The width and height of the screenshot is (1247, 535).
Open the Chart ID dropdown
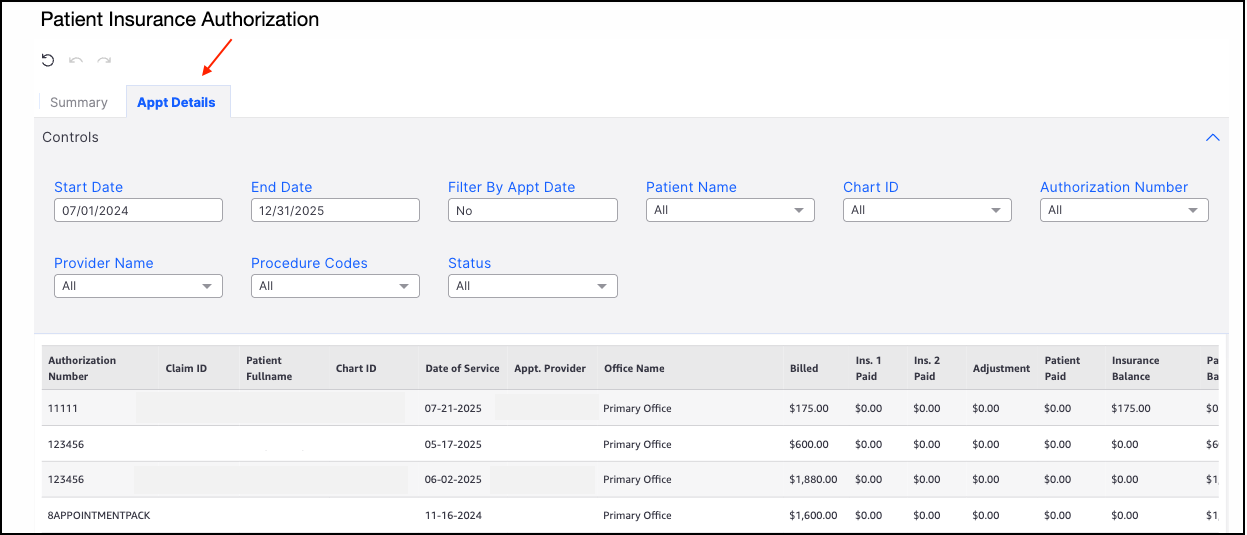click(927, 210)
